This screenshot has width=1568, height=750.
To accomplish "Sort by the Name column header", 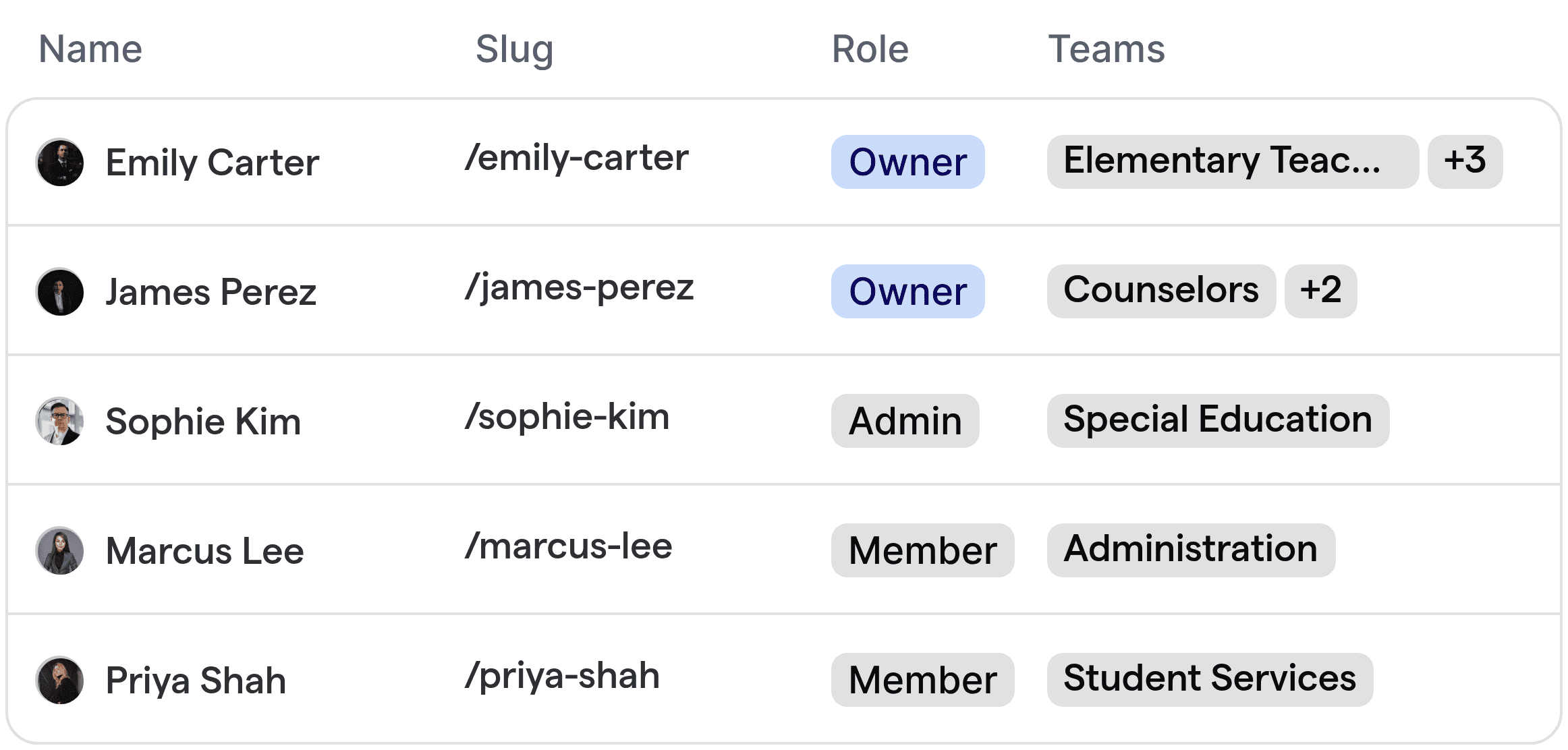I will [x=90, y=49].
